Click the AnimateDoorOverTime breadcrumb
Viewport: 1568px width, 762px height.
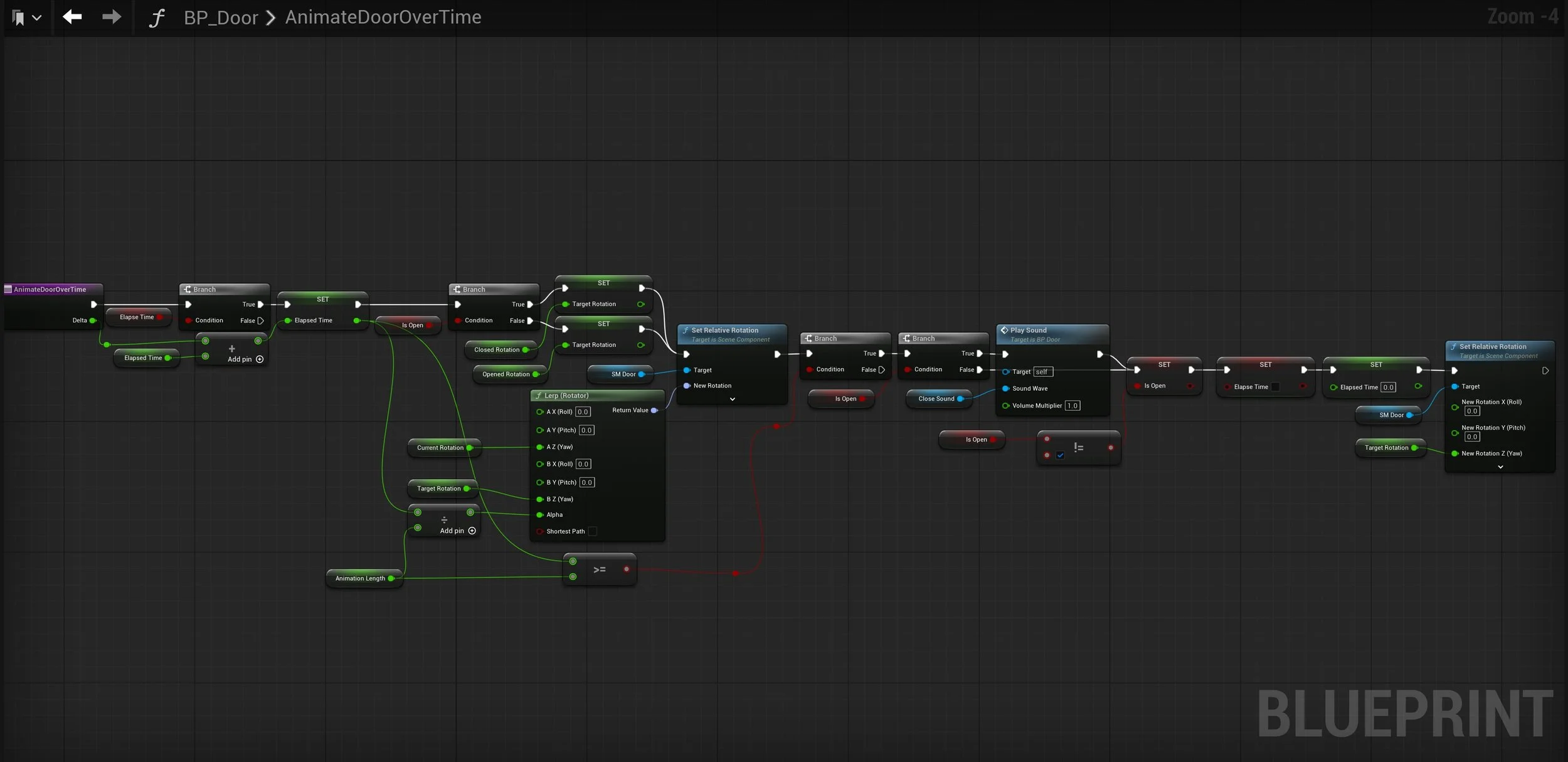tap(383, 17)
